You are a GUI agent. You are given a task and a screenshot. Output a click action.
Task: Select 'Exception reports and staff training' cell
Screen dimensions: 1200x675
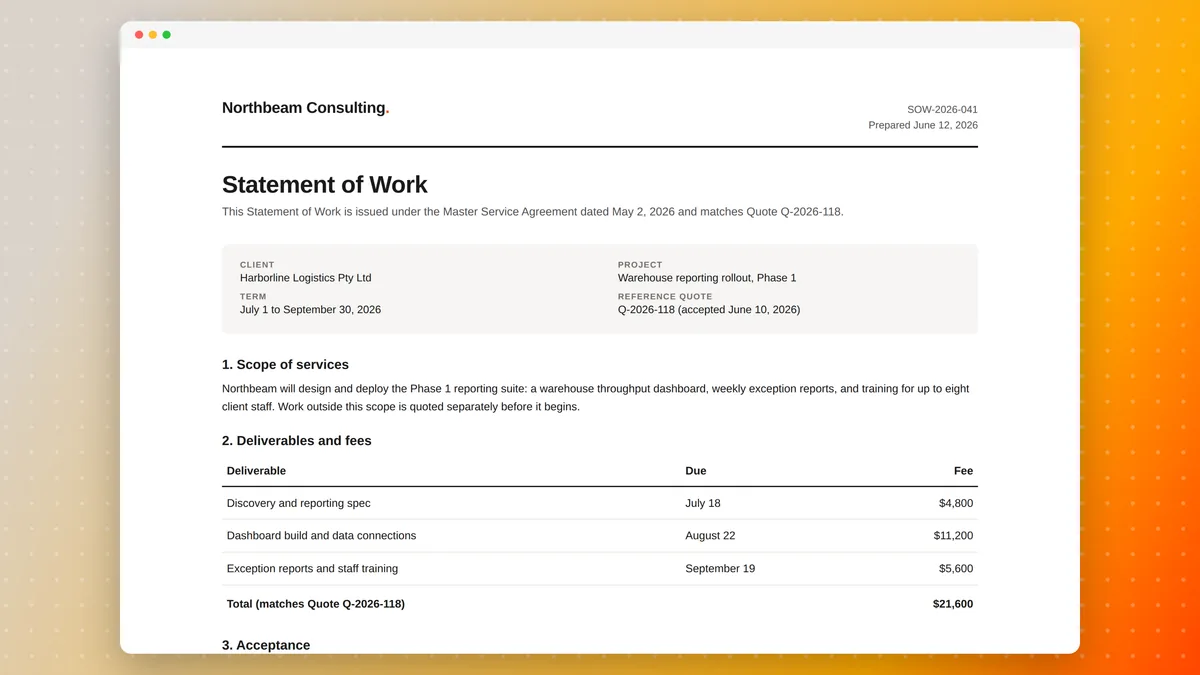coord(312,569)
